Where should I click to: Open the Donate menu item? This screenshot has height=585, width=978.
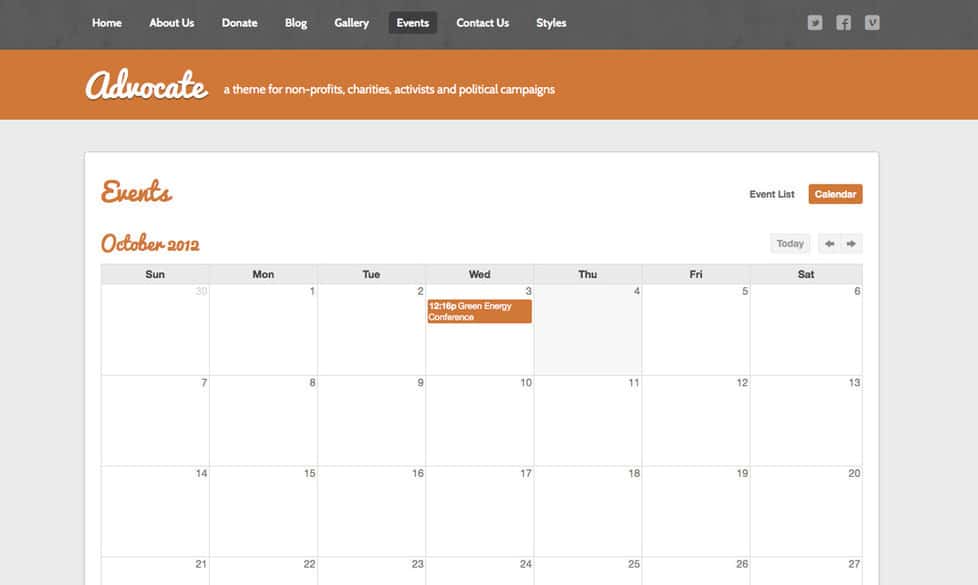[240, 23]
